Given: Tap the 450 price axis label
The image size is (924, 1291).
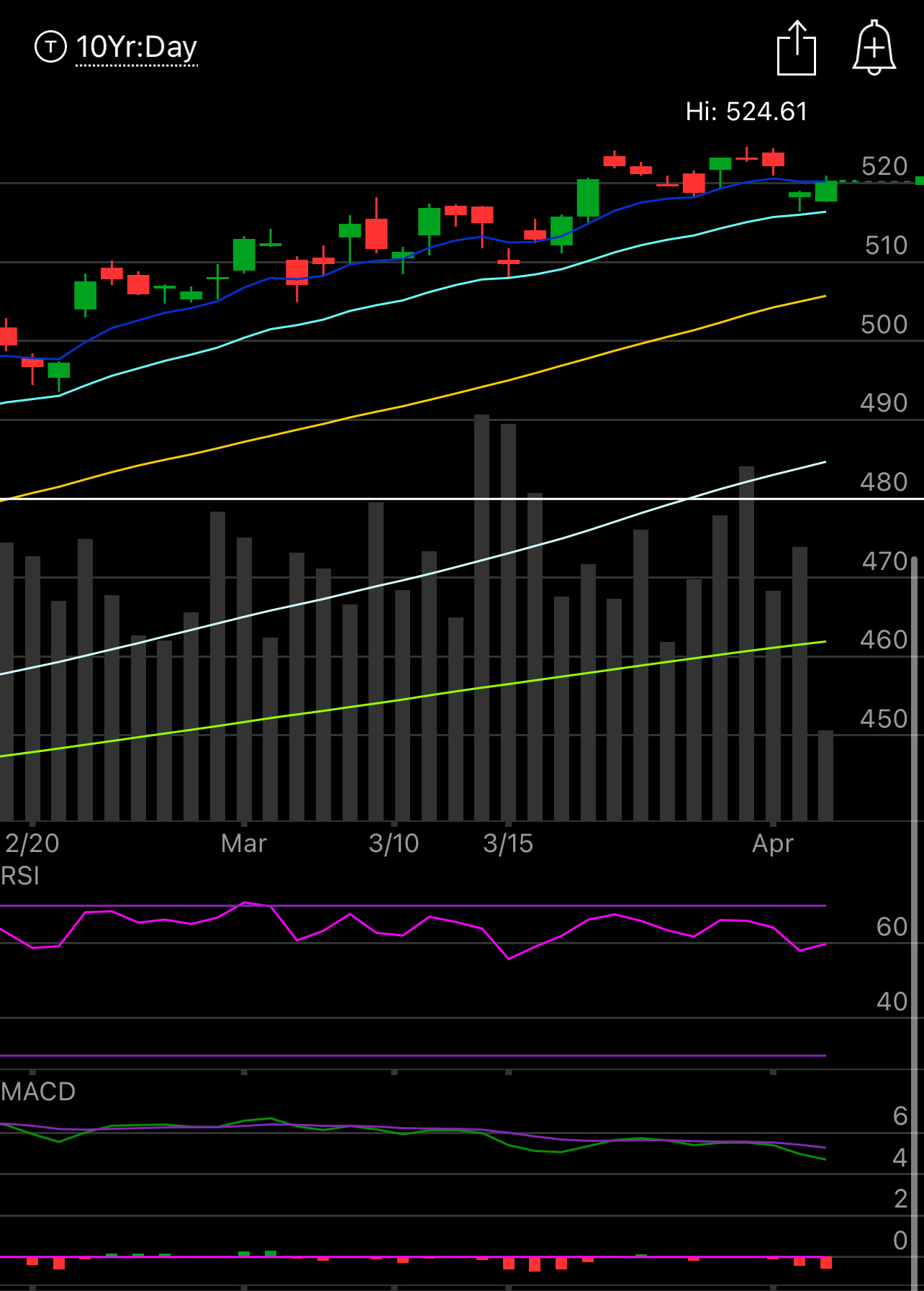Looking at the screenshot, I should pos(884,719).
